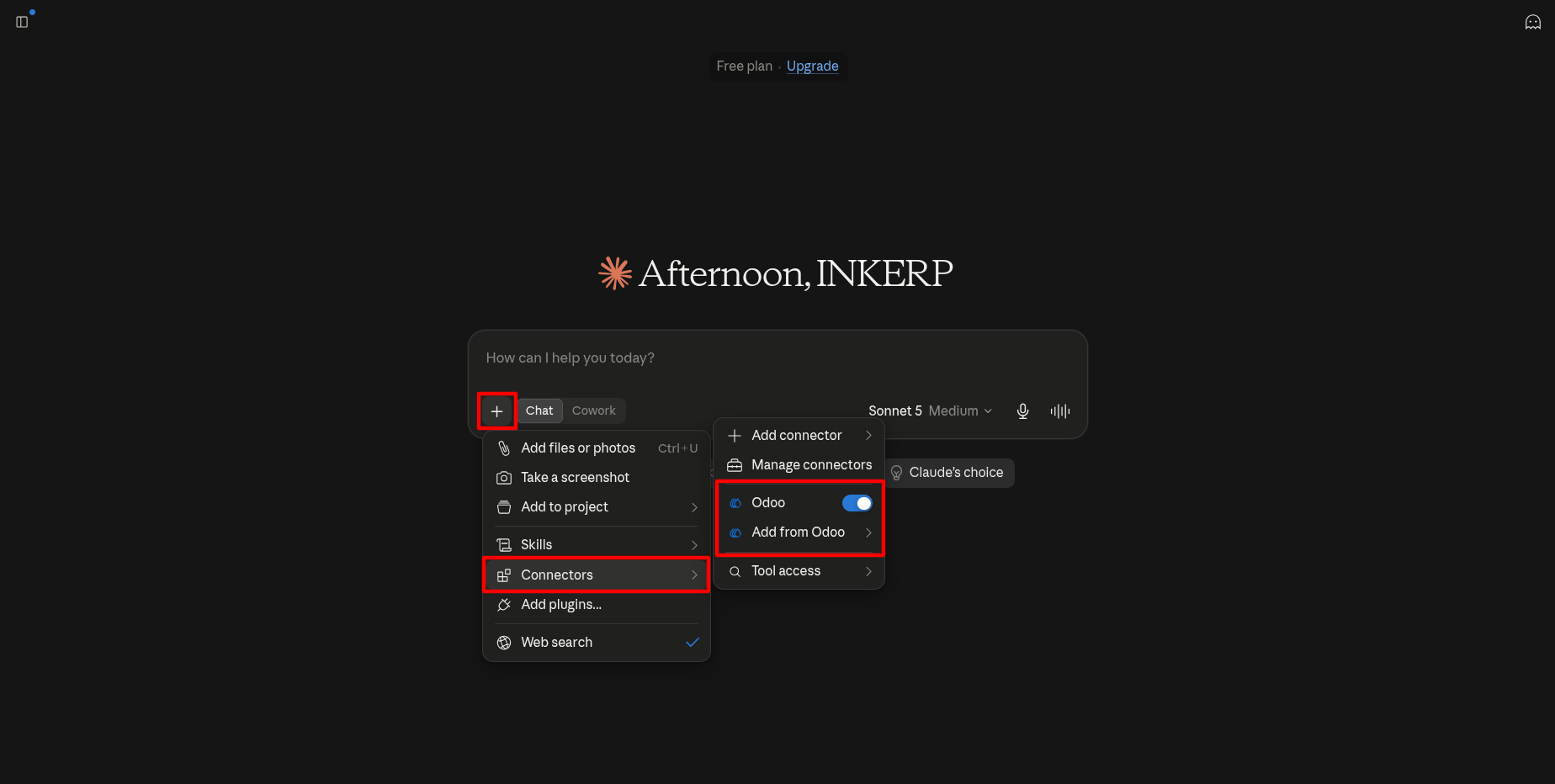Screen dimensions: 1555x784
Task: Toggle the sidebar panel icon
Action: click(x=22, y=22)
